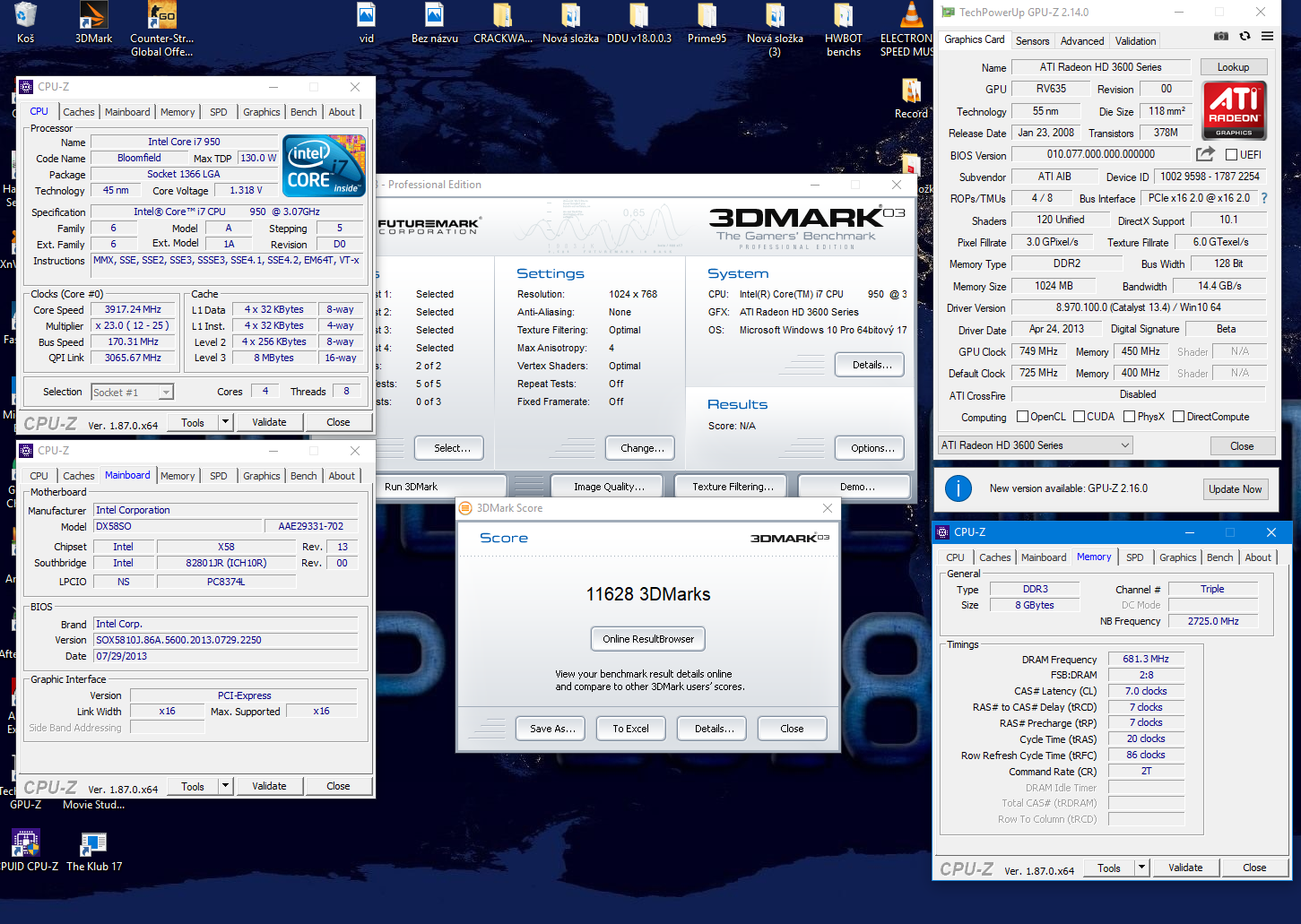Open The Klub 17 shortcut
The width and height of the screenshot is (1301, 924).
point(94,851)
